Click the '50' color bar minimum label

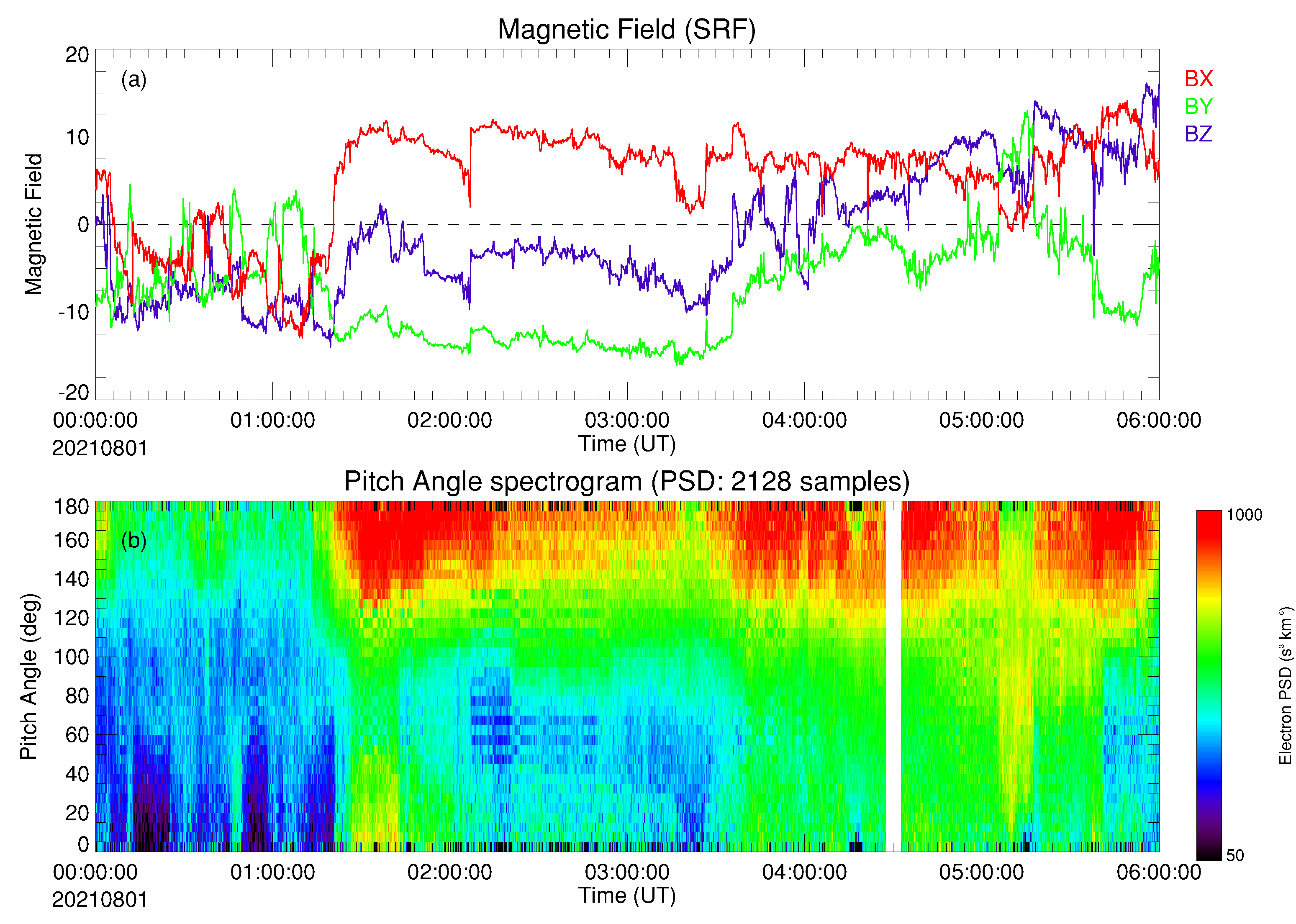1234,856
